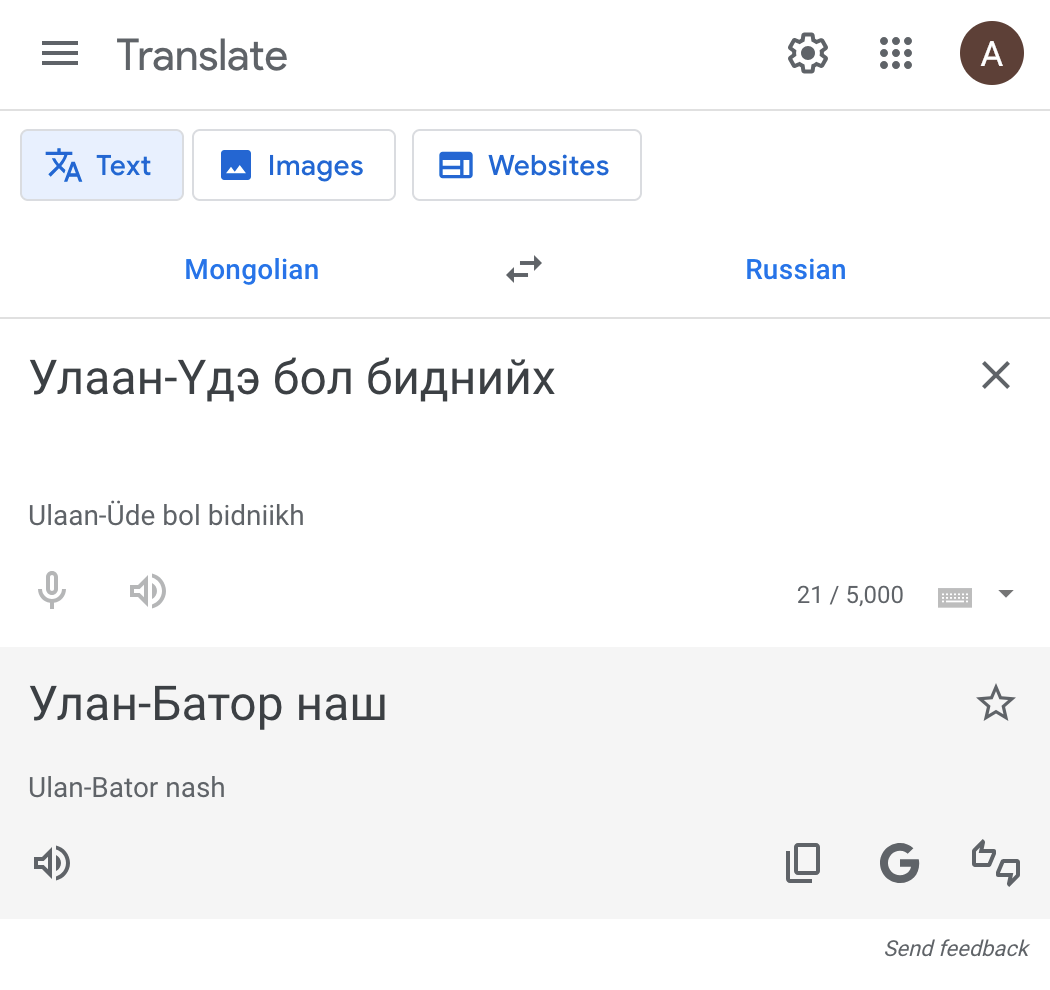Switch to the Images tab
The width and height of the screenshot is (1050, 990).
click(x=294, y=165)
